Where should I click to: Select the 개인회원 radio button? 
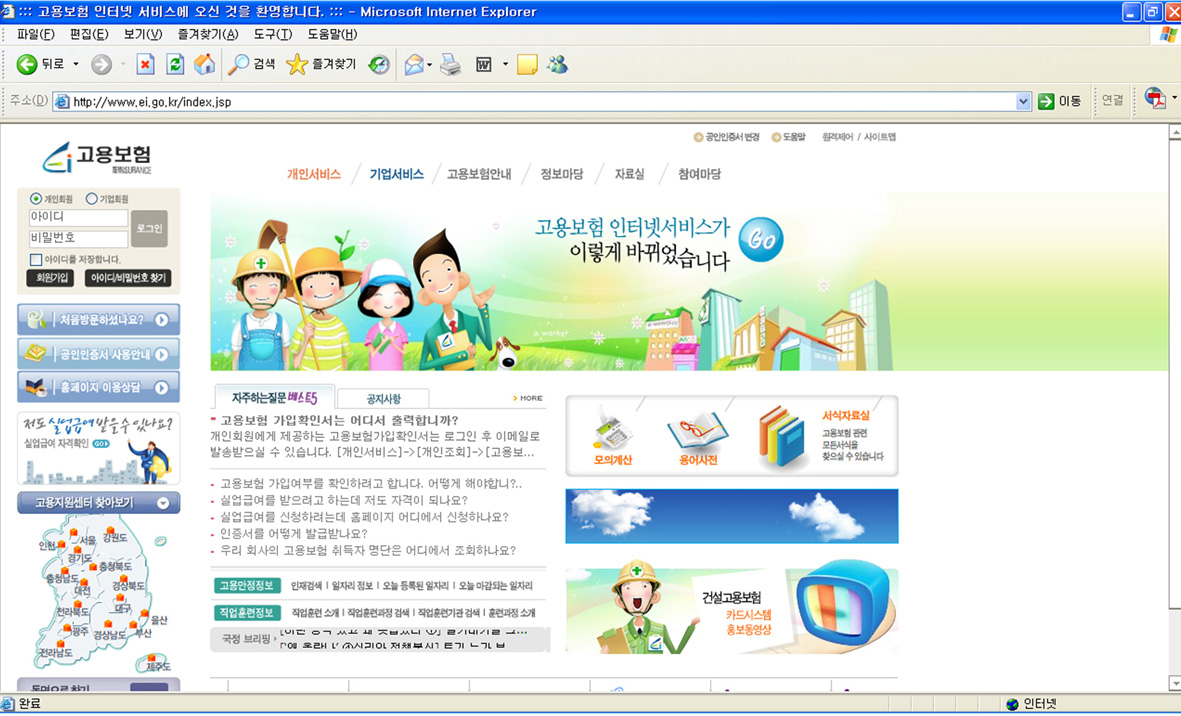[37, 199]
